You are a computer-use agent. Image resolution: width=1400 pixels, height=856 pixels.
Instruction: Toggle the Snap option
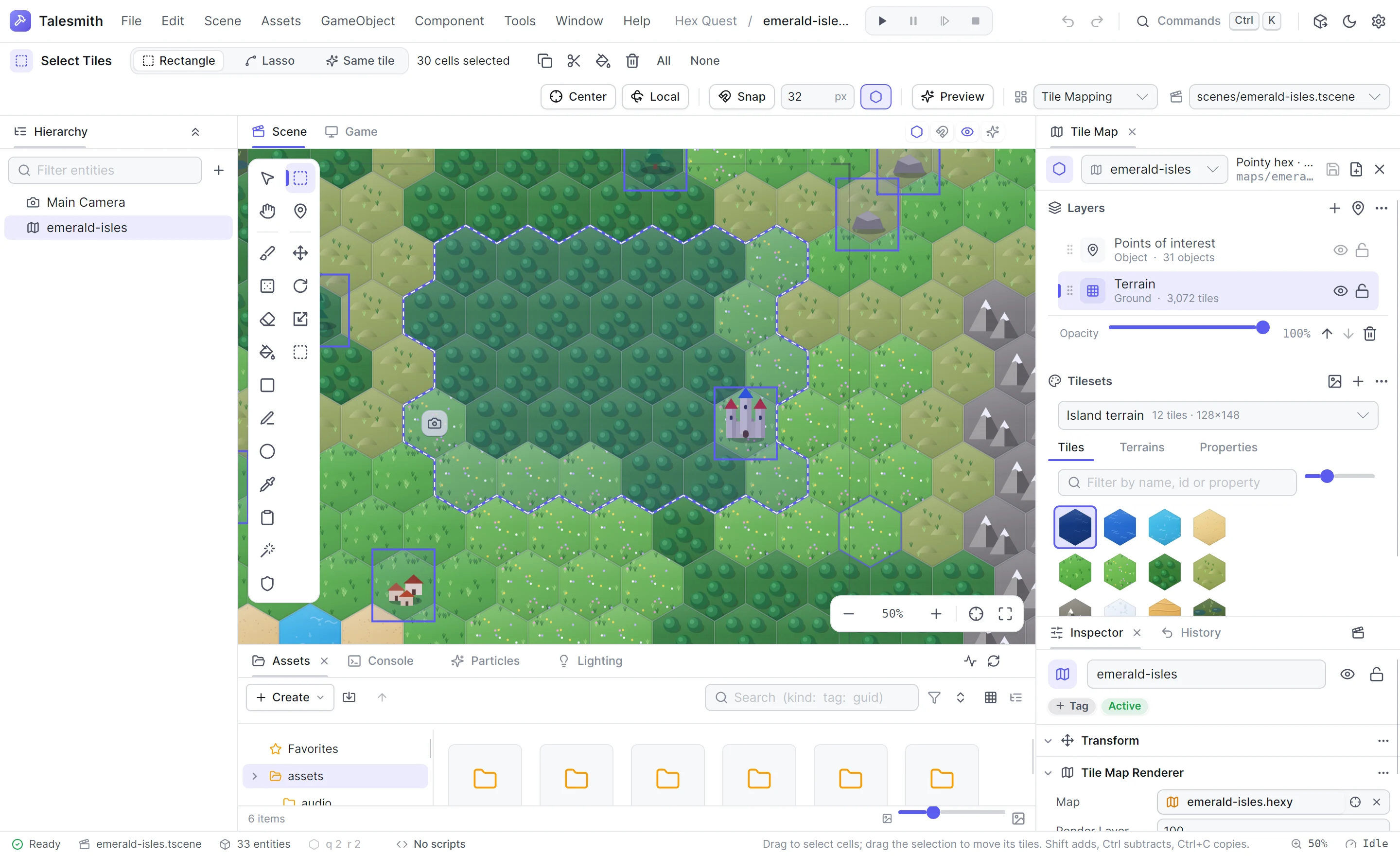point(741,97)
